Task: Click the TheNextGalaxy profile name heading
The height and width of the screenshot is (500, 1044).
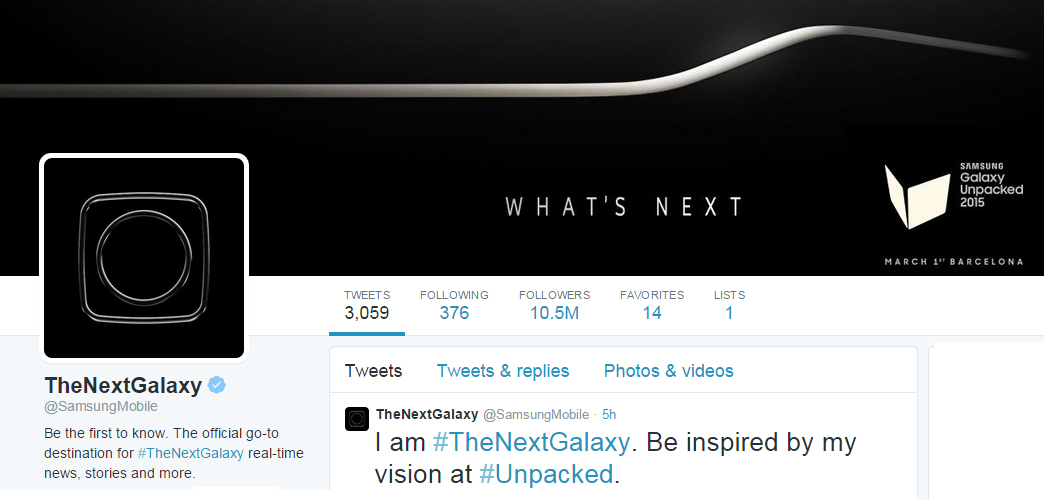Action: [x=123, y=385]
